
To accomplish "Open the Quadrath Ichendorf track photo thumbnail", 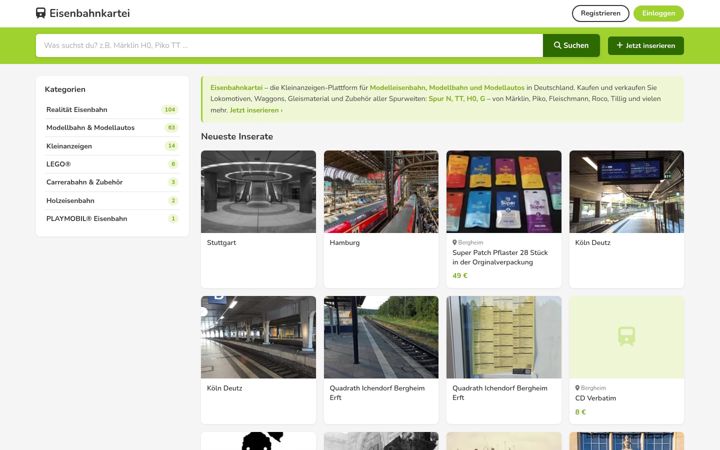I will pyautogui.click(x=381, y=337).
